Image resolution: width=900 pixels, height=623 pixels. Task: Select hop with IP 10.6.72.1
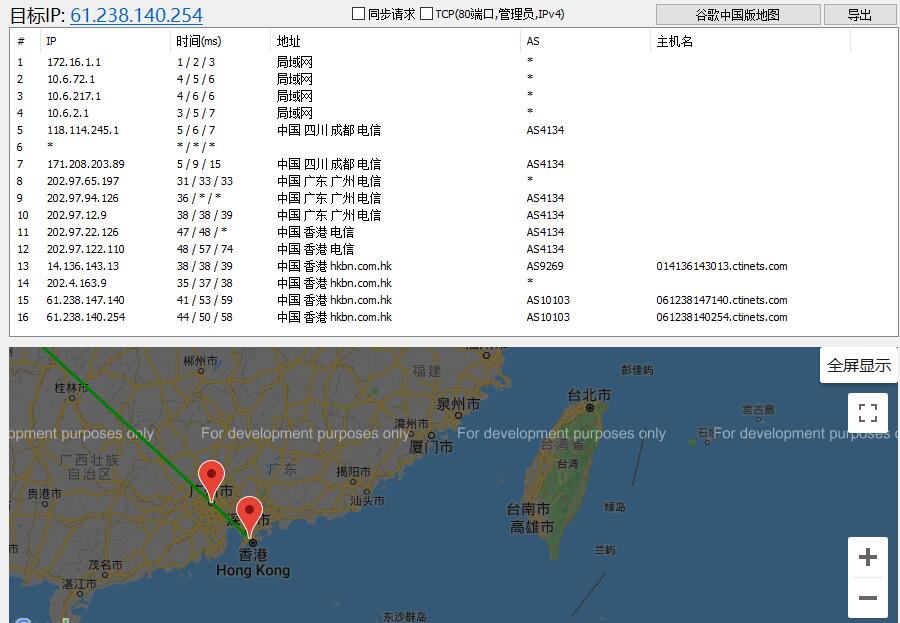[x=453, y=79]
